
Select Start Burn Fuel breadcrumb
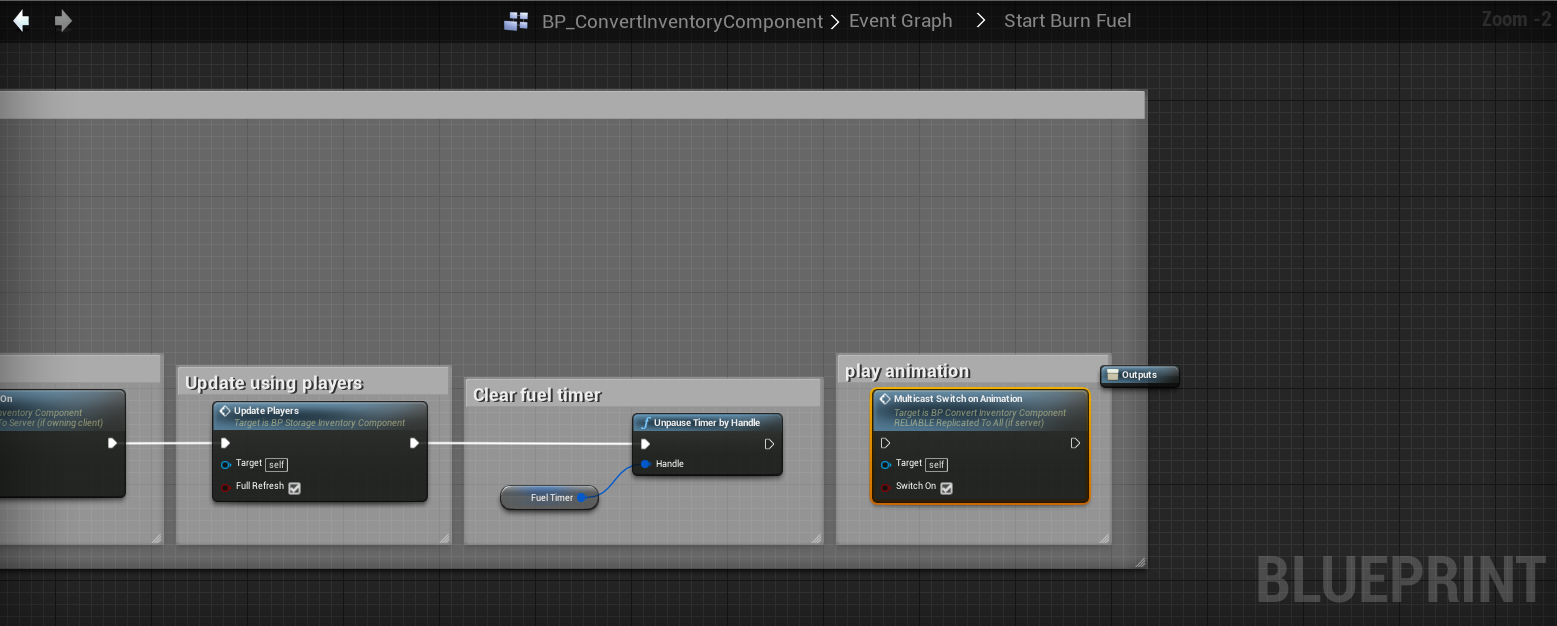[x=1067, y=21]
